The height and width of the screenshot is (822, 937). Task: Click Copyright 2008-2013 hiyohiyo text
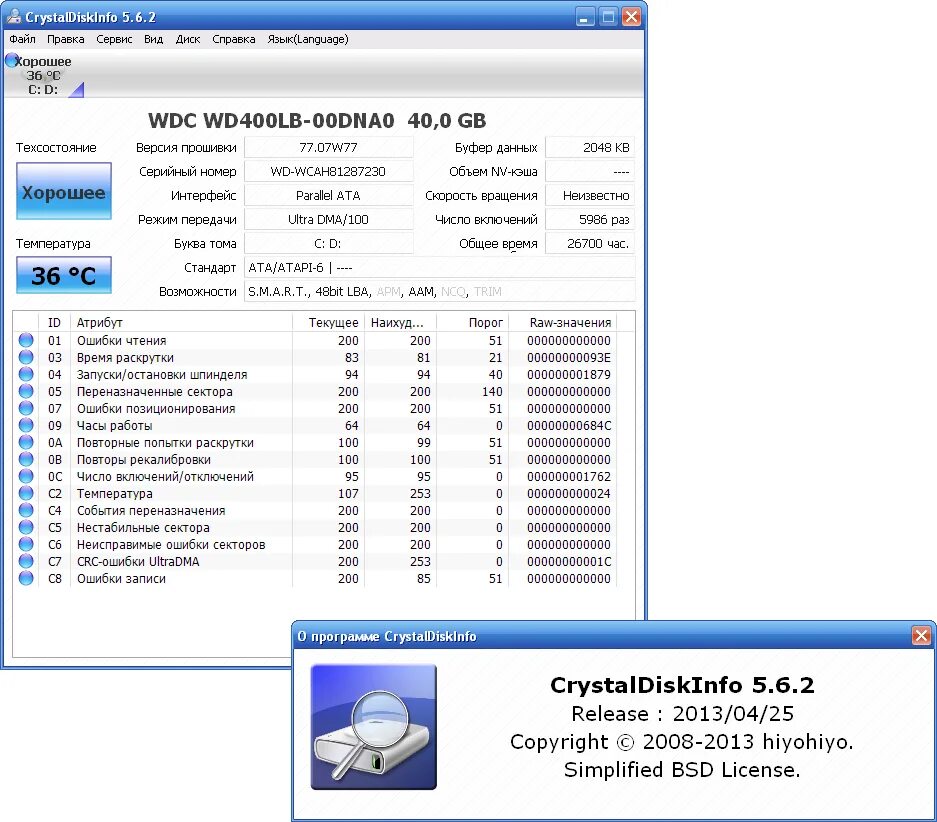click(682, 741)
